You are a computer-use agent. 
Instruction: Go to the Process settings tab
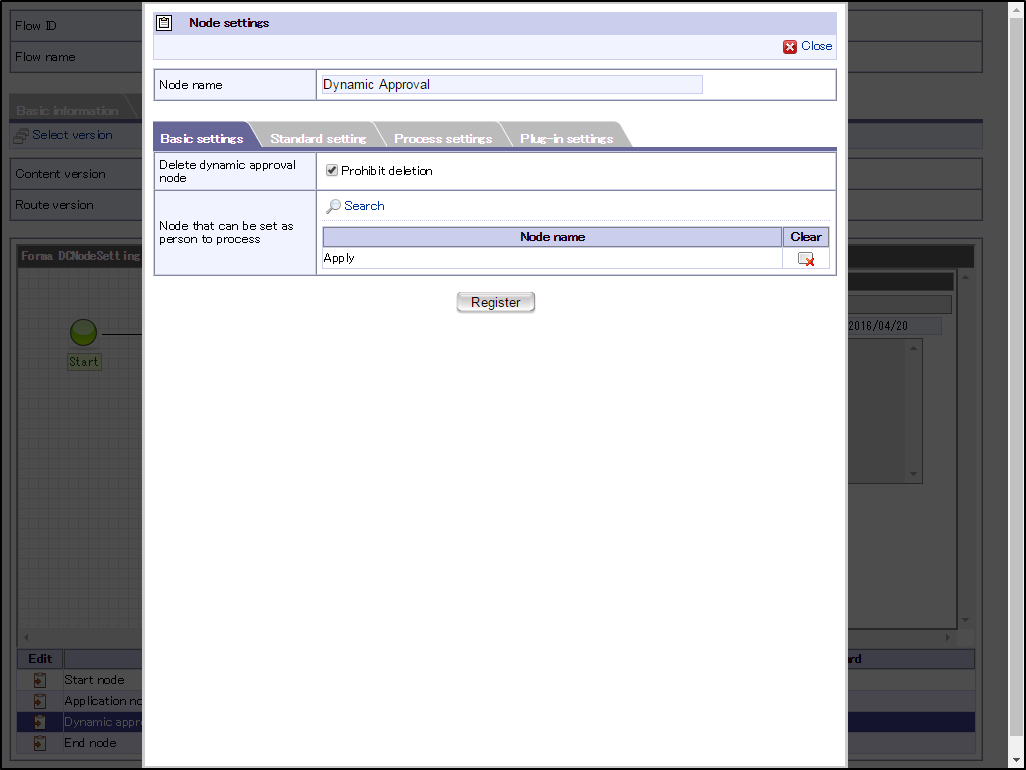click(x=442, y=138)
